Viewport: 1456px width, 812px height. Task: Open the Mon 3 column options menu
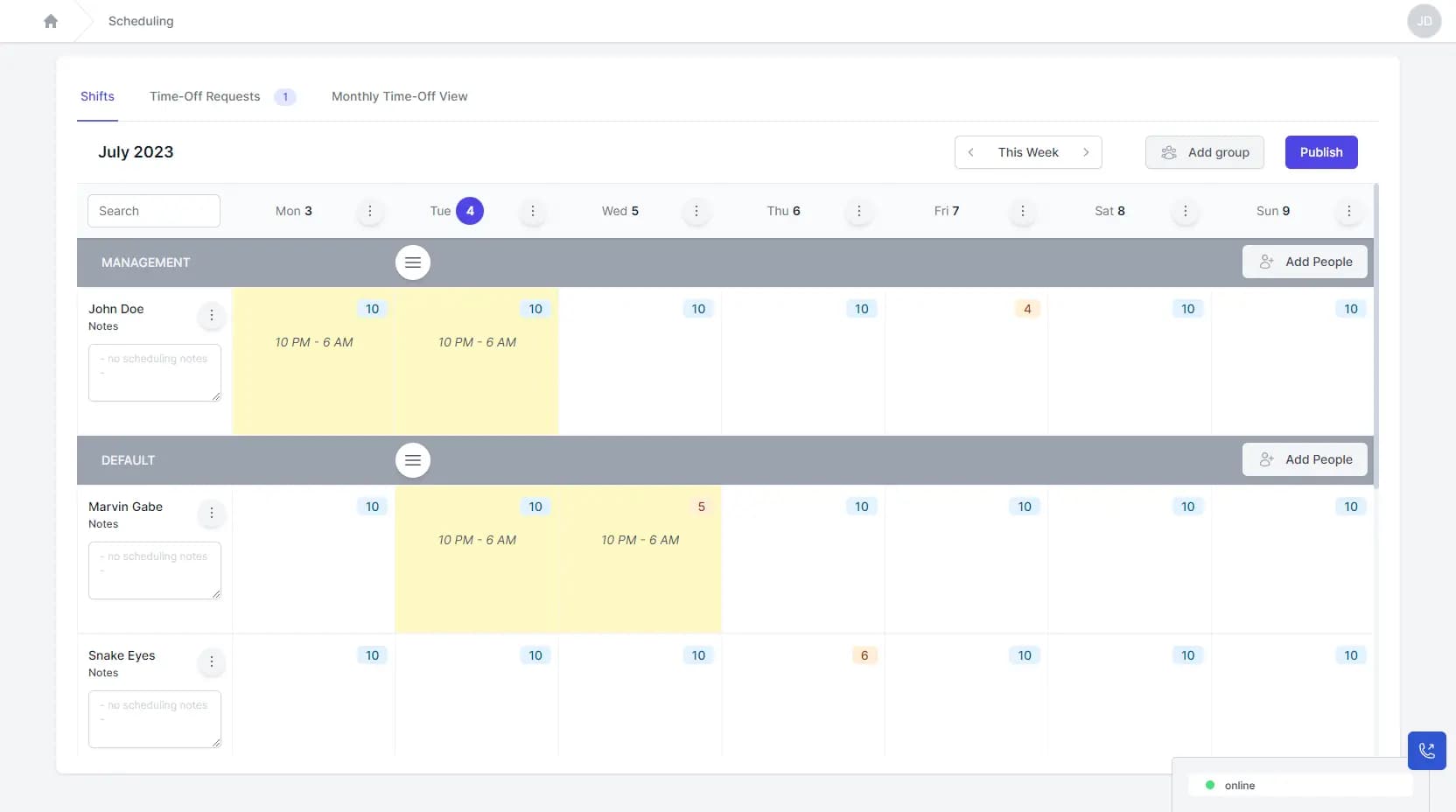coord(369,211)
